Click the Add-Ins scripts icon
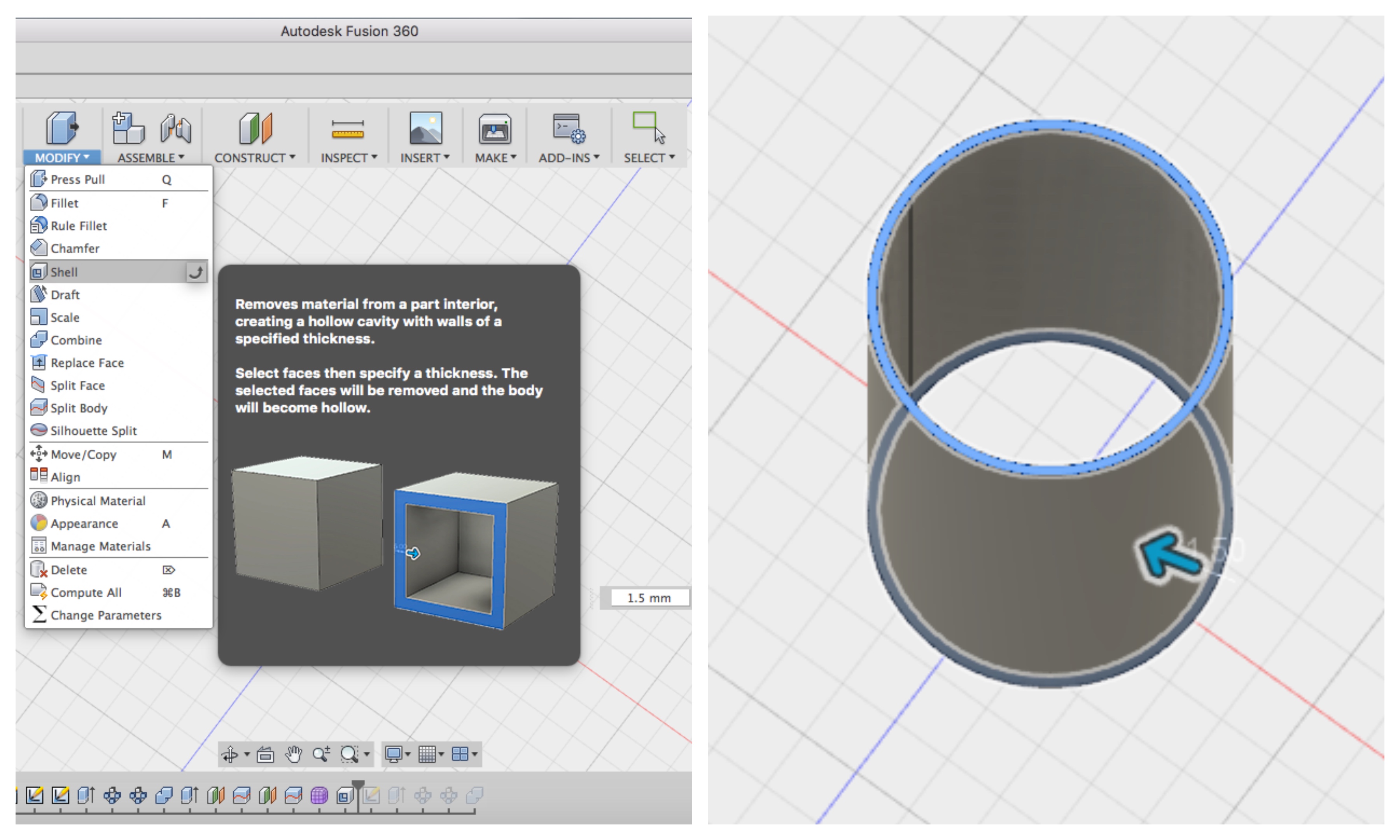Image resolution: width=1400 pixels, height=840 pixels. [569, 128]
